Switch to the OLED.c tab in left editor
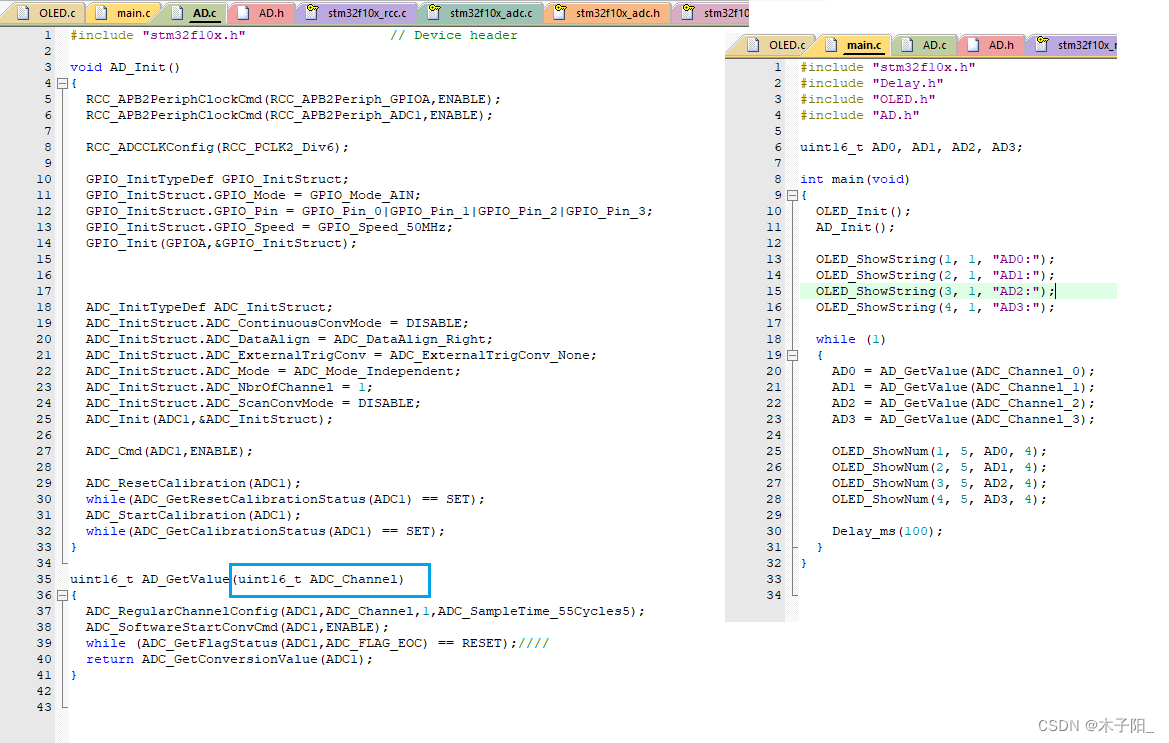Image resolution: width=1169 pixels, height=743 pixels. point(47,13)
